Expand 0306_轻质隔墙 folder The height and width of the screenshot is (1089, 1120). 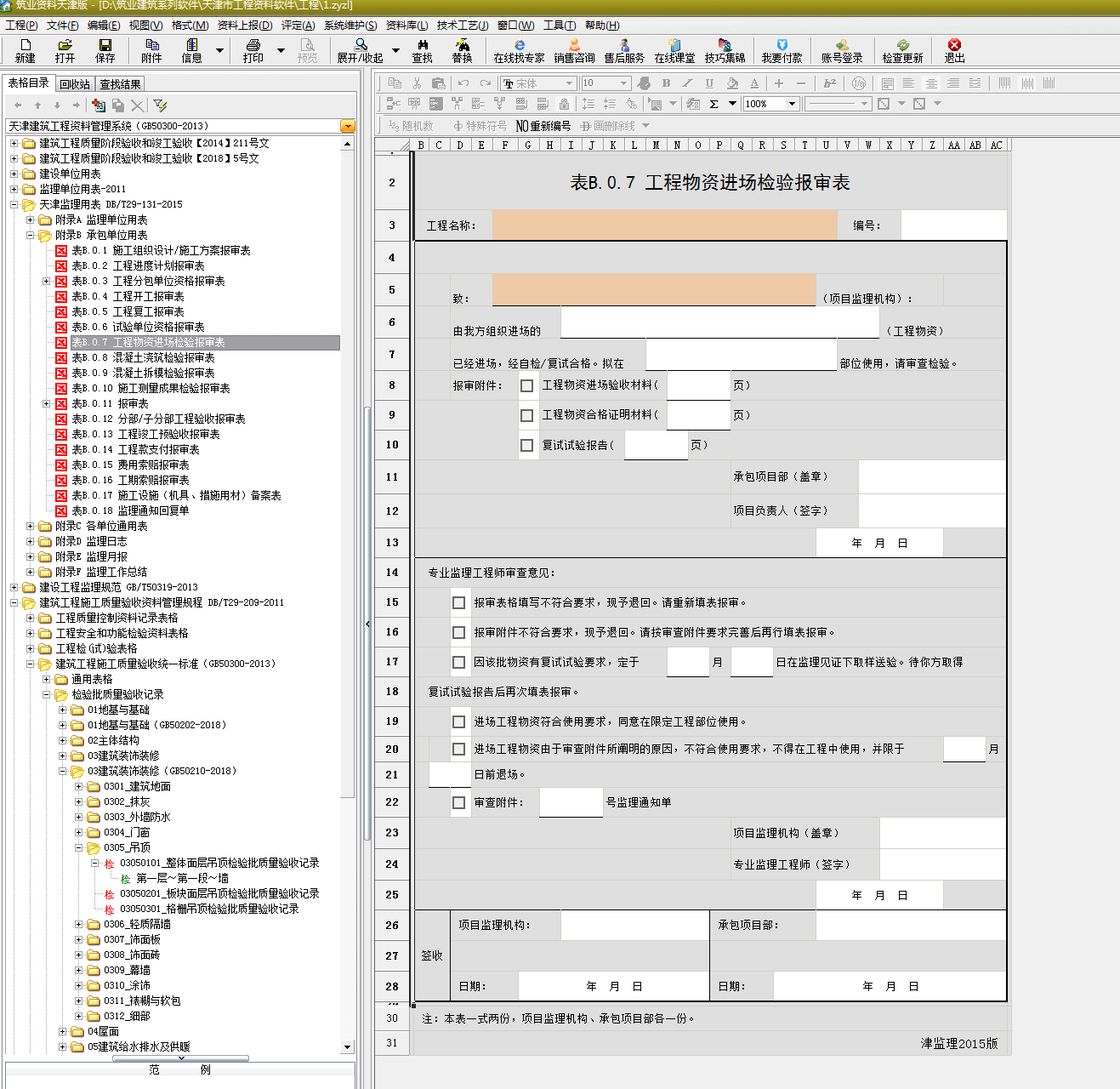tap(79, 924)
